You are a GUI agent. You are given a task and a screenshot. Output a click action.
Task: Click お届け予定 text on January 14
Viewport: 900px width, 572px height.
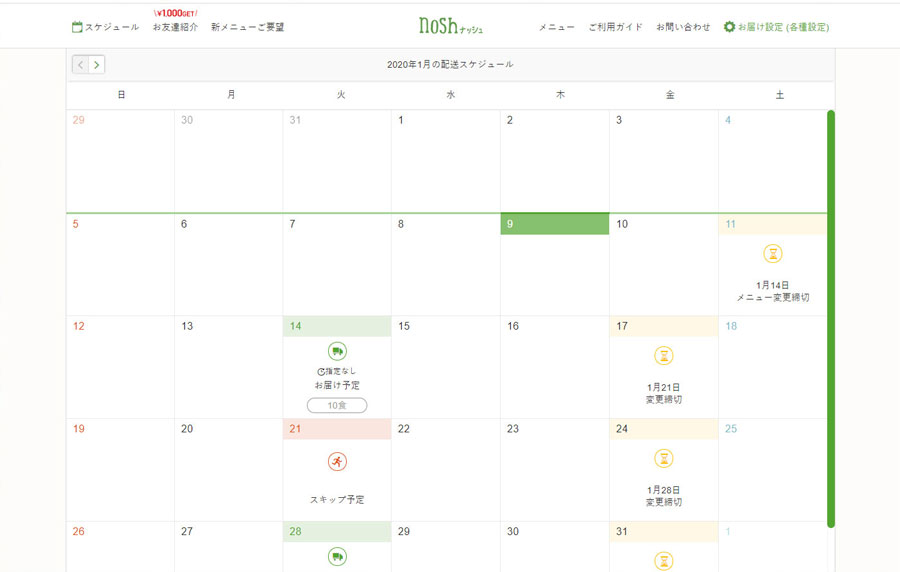(337, 386)
